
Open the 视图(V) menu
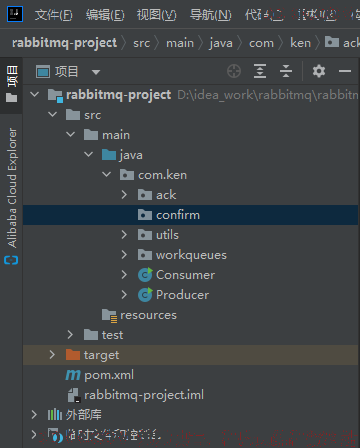pos(156,15)
